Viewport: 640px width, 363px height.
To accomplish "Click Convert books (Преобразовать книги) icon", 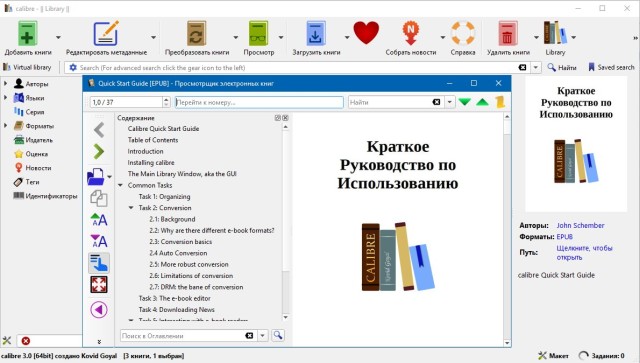I will click(x=197, y=33).
